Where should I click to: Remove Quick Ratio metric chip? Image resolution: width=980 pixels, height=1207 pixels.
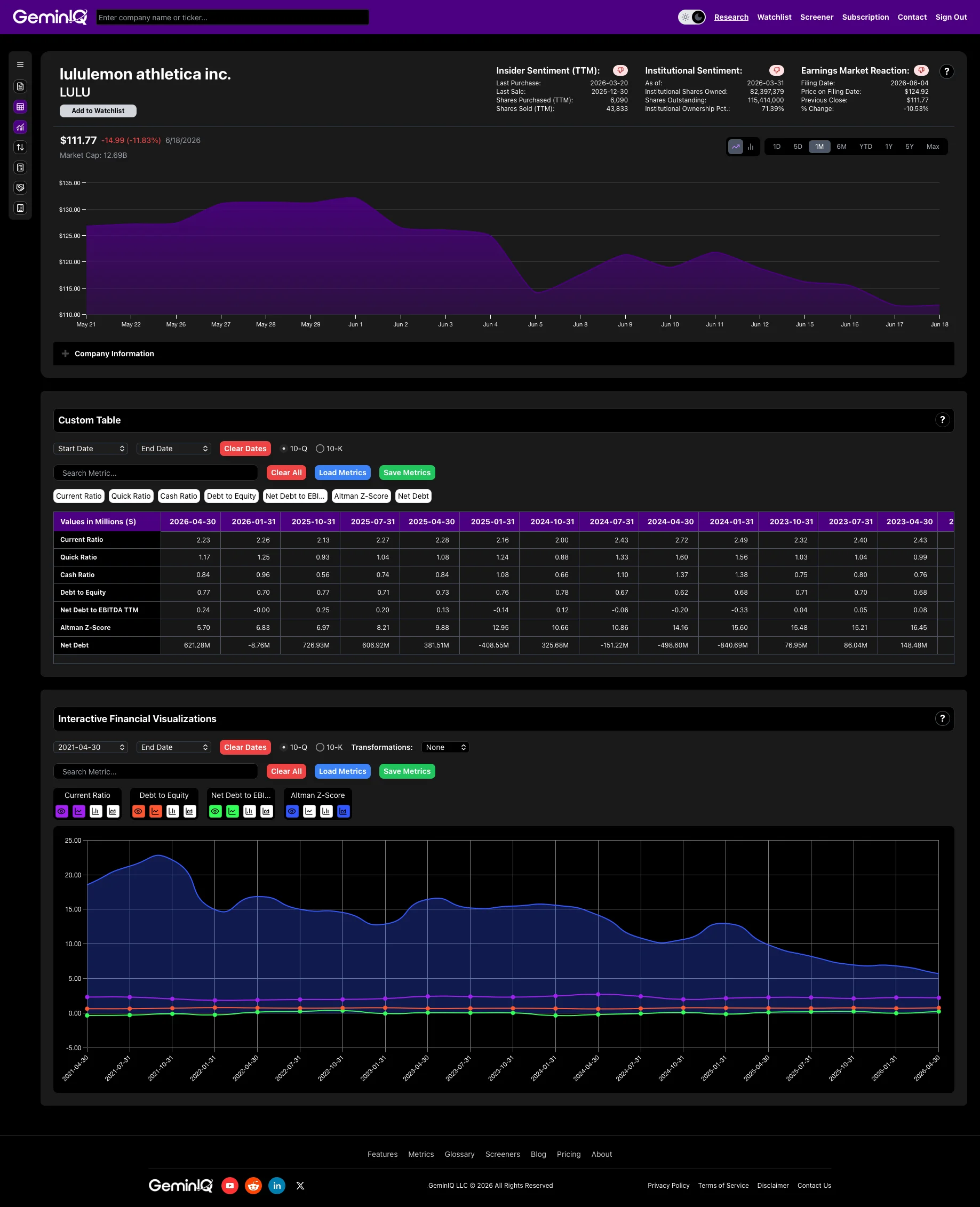[131, 496]
